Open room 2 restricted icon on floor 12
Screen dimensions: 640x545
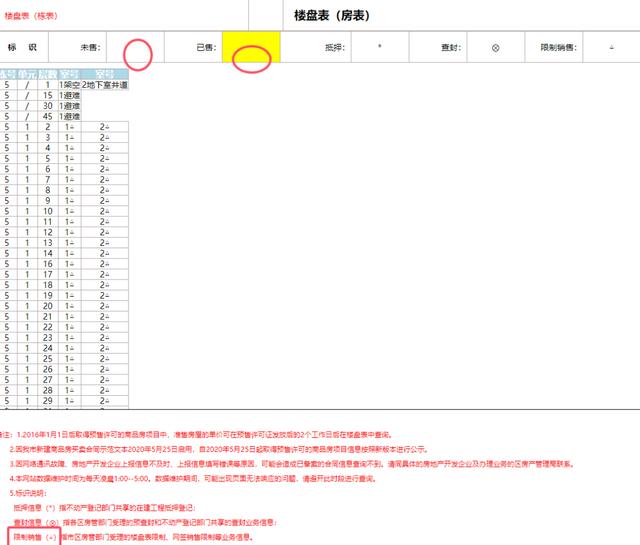pyautogui.click(x=107, y=233)
